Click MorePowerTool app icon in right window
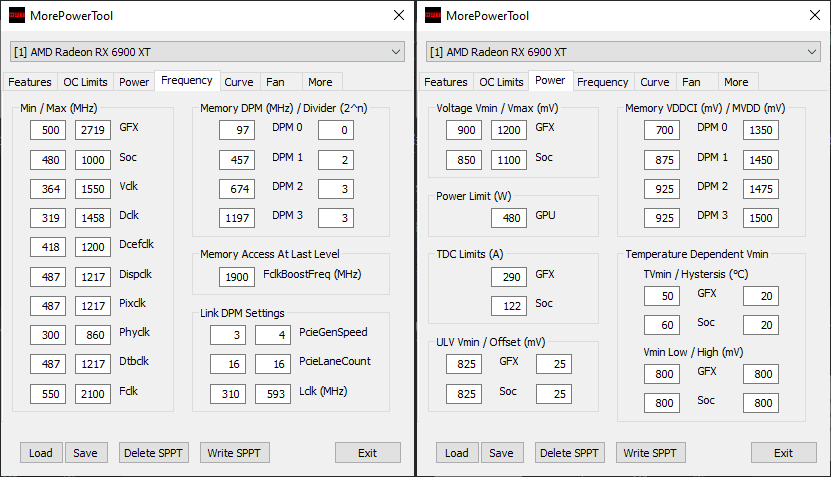831x477 pixels. click(x=433, y=15)
